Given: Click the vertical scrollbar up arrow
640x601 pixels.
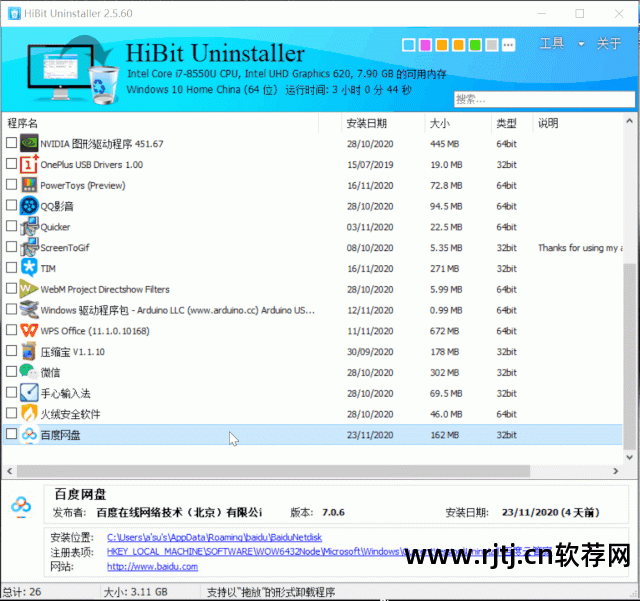Looking at the screenshot, I should 629,121.
